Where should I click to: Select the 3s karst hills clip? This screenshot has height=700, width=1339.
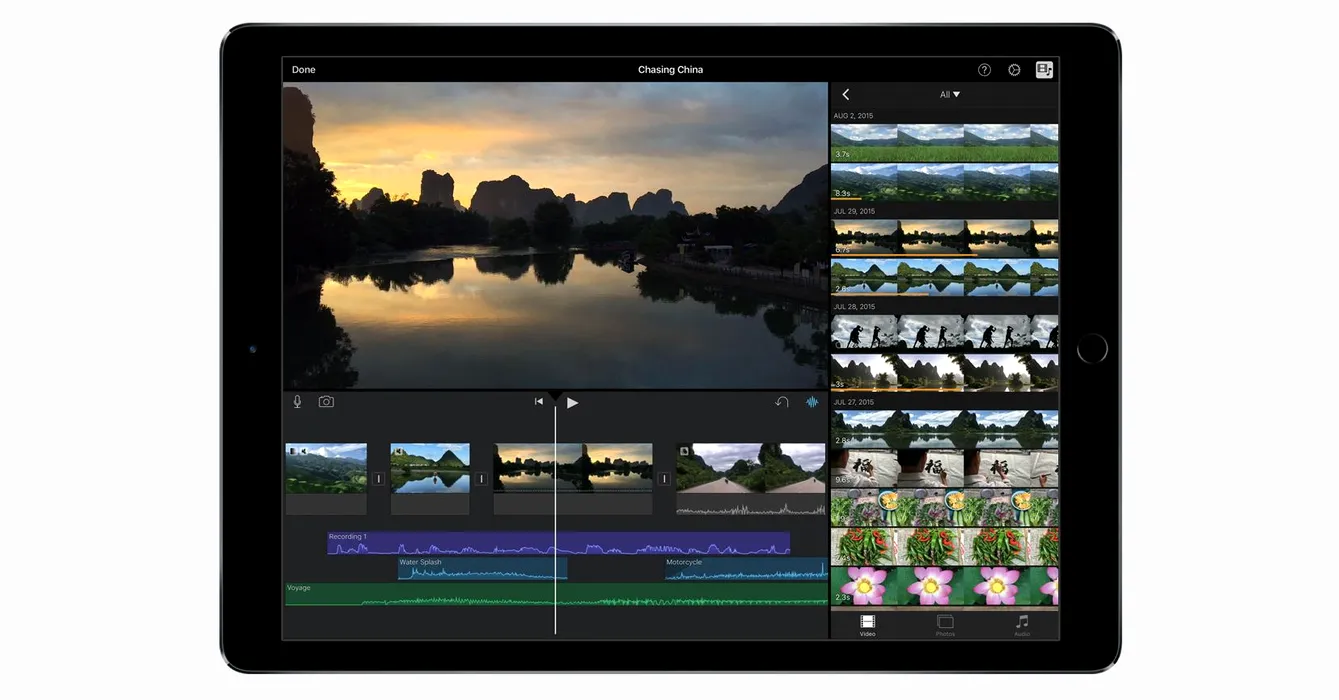pyautogui.click(x=944, y=372)
